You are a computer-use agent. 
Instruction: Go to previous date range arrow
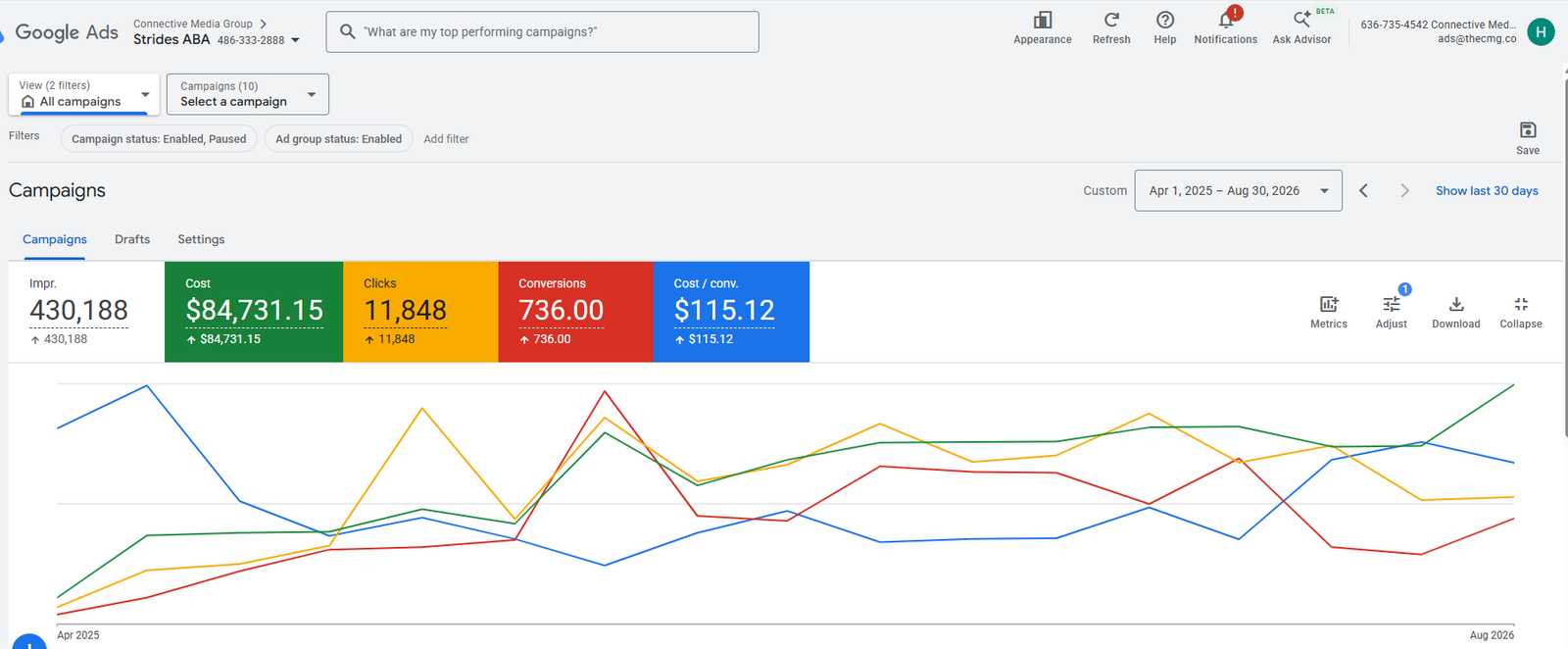click(x=1363, y=191)
